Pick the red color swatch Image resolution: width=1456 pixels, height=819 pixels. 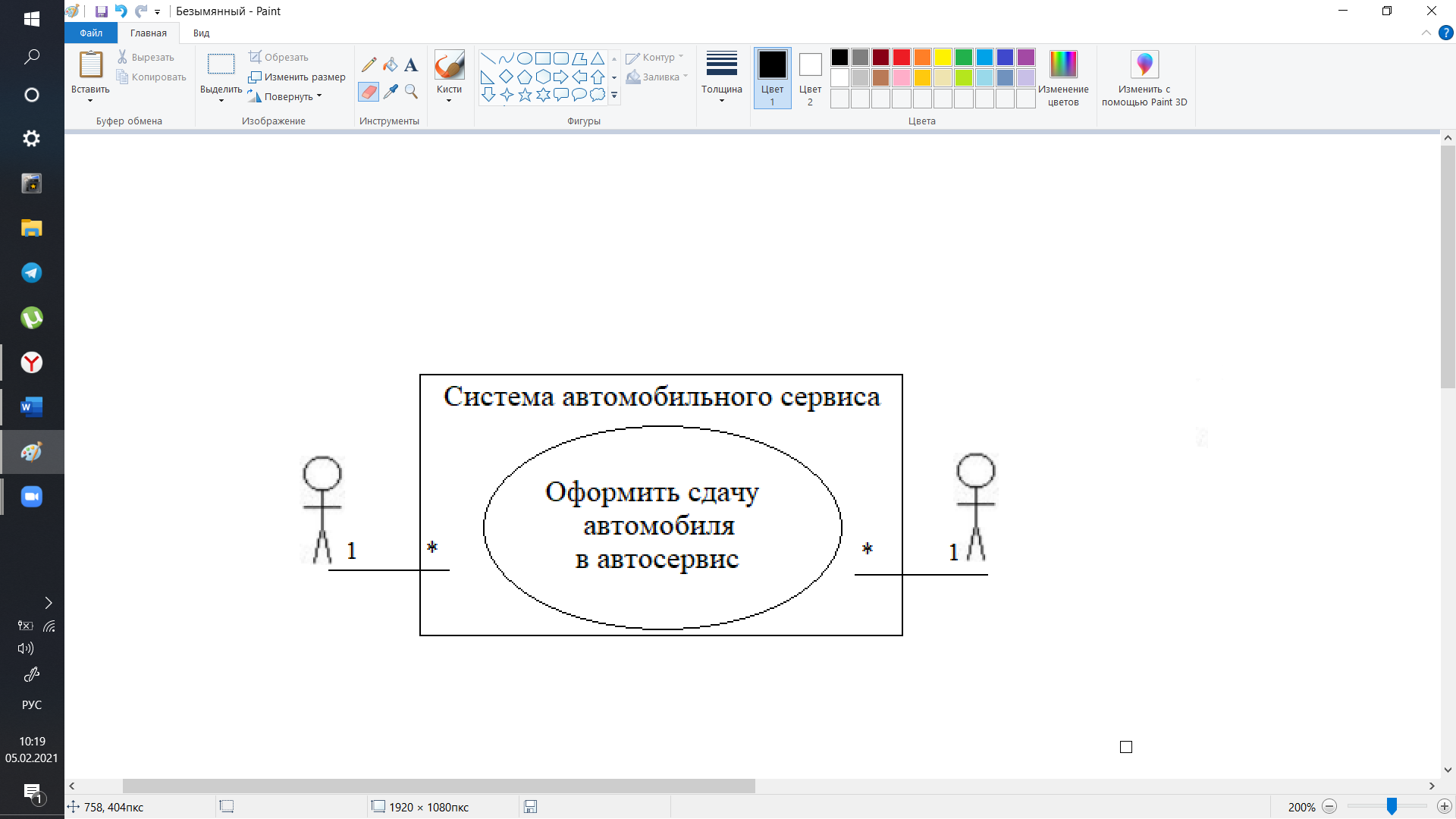click(901, 58)
